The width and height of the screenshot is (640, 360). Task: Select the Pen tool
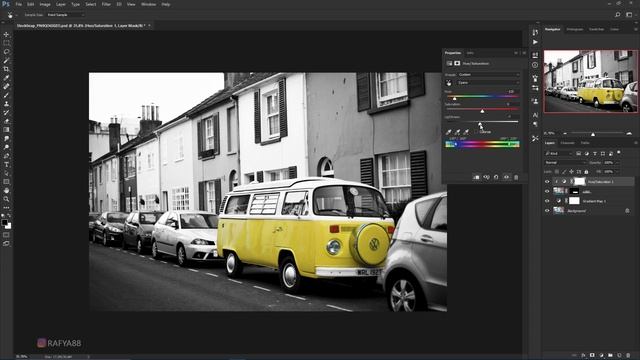click(x=6, y=156)
